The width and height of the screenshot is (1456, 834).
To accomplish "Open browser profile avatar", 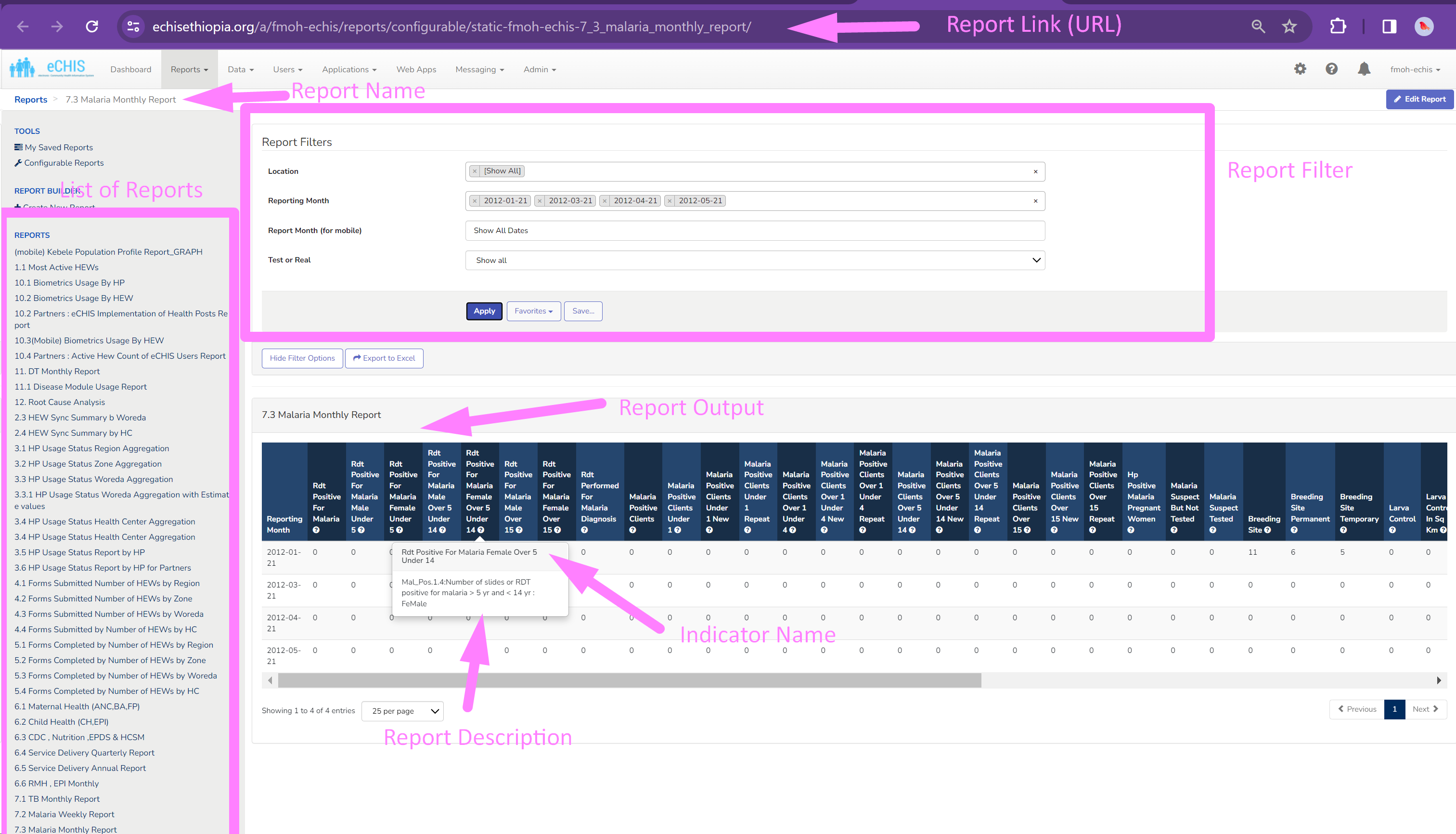I will click(1424, 26).
